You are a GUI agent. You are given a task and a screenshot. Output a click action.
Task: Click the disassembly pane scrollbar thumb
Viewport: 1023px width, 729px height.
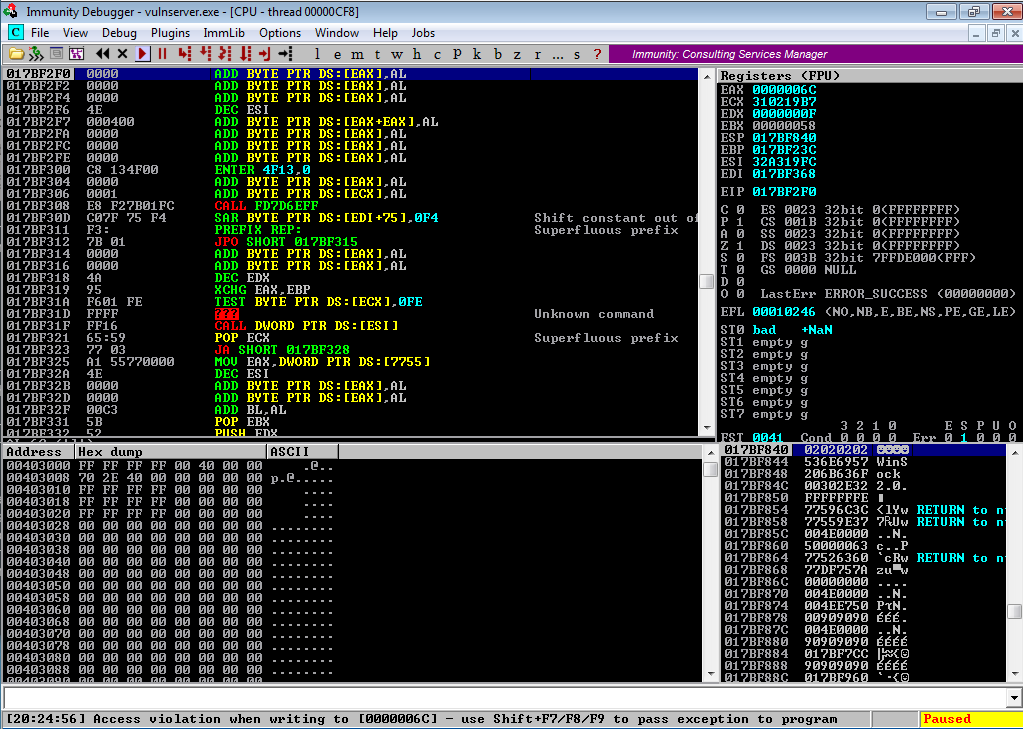tap(707, 281)
